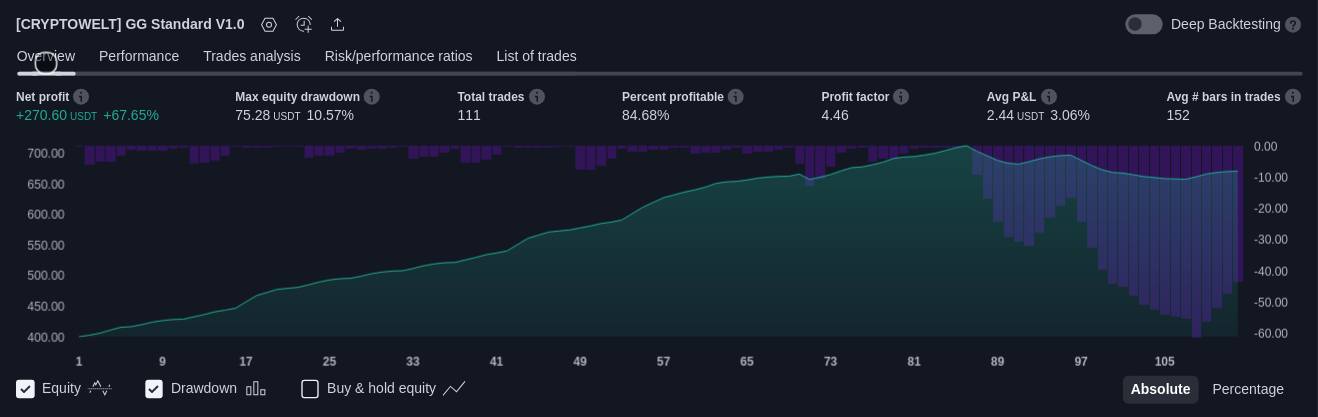1318x417 pixels.
Task: Click Deep Backtesting help question icon
Action: coord(1293,24)
